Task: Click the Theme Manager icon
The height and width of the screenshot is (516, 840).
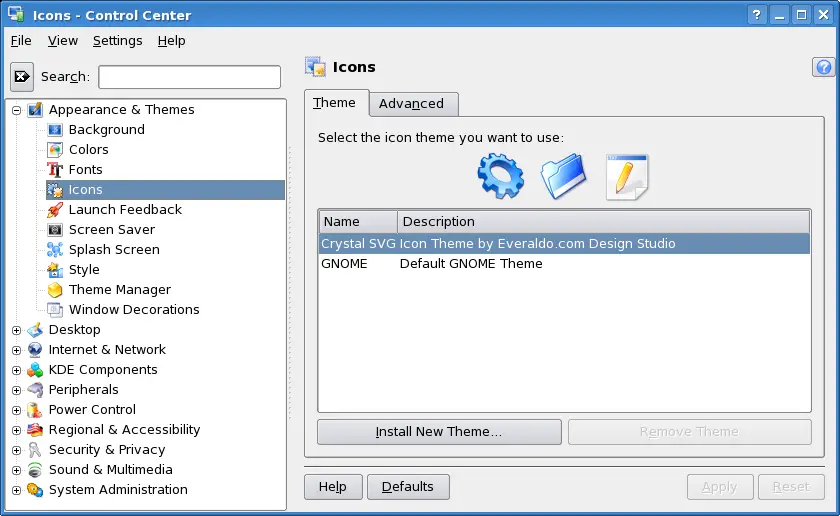Action: pyautogui.click(x=55, y=290)
